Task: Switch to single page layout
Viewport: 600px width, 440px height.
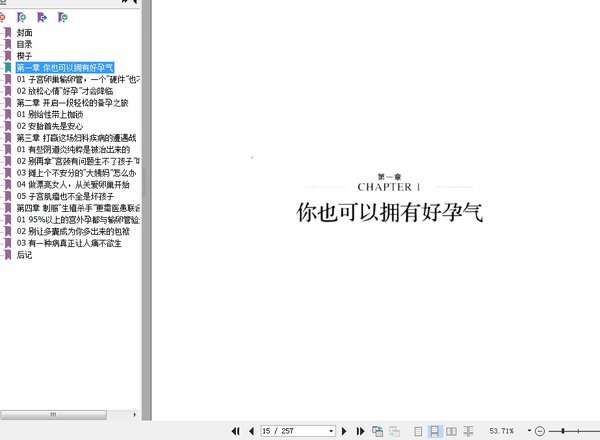Action: coord(418,431)
